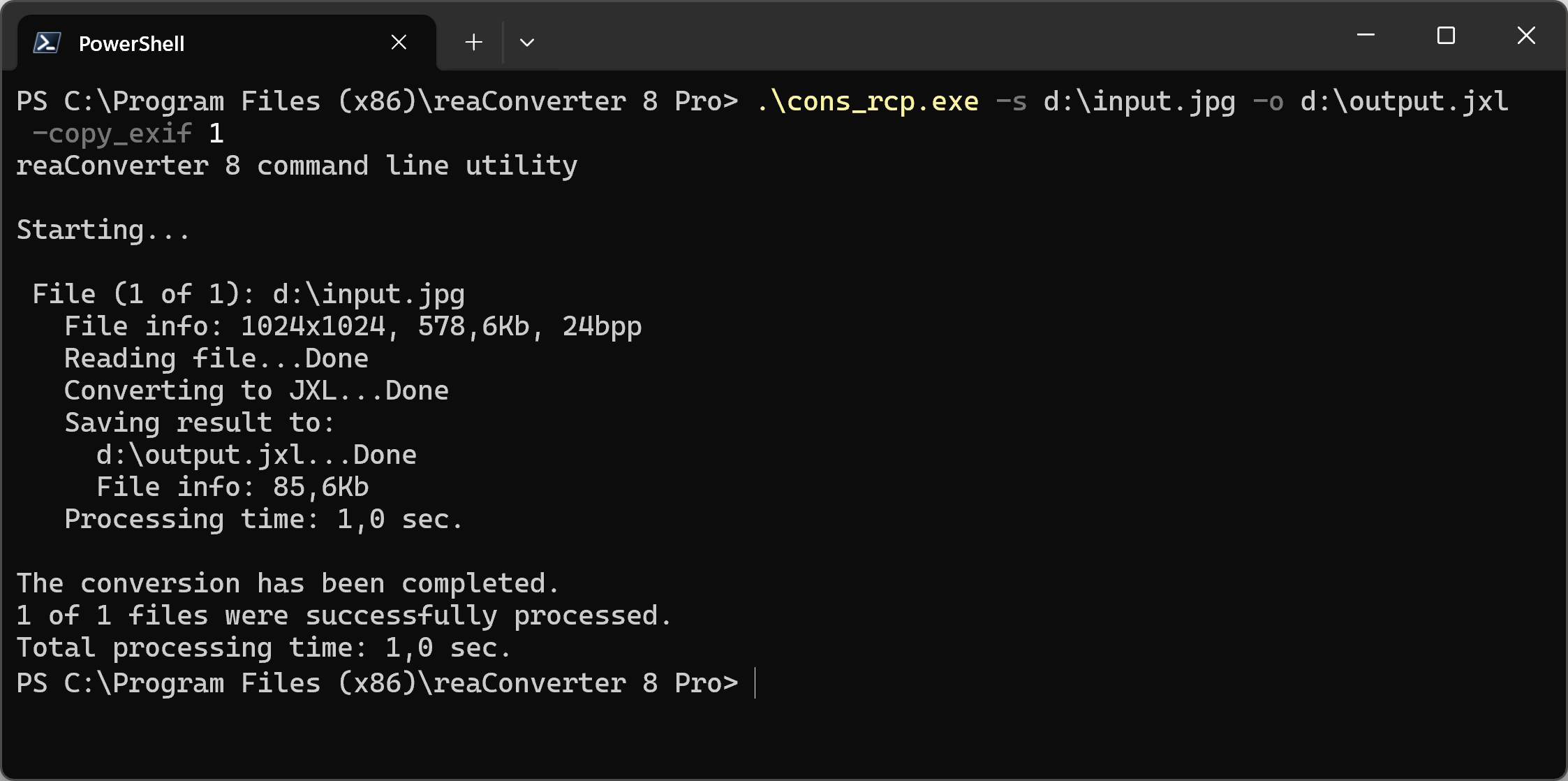Screen dimensions: 1568x781
Task: Close the terminal window
Action: click(x=1526, y=35)
